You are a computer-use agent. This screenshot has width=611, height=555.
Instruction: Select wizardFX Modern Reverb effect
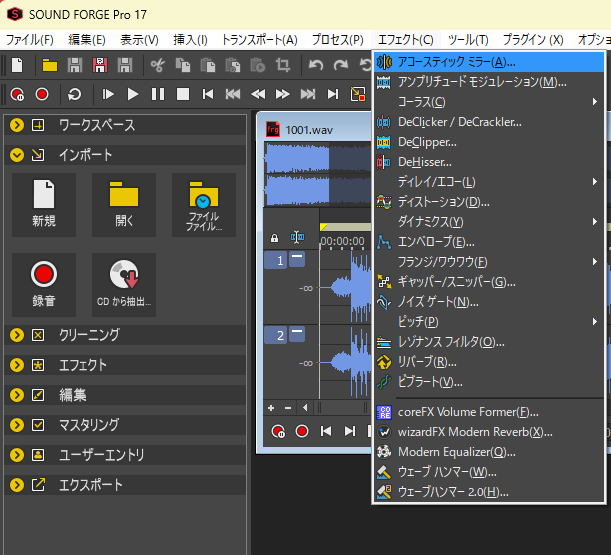[x=489, y=432]
